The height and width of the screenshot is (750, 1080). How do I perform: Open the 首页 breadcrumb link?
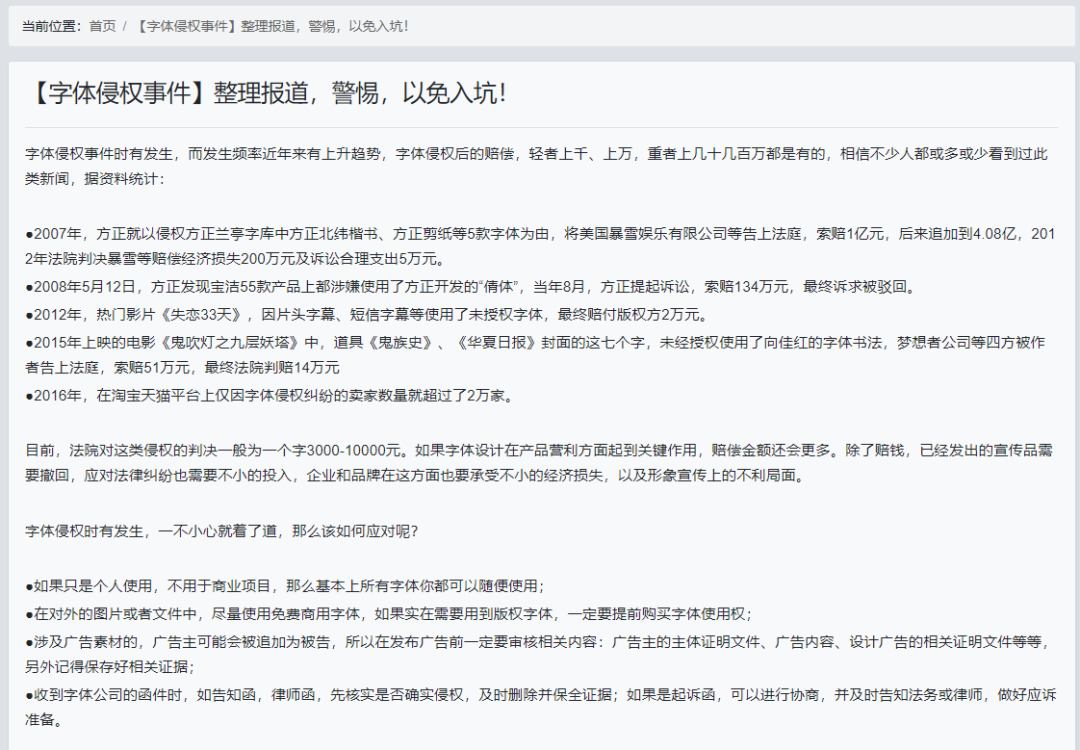pos(102,28)
